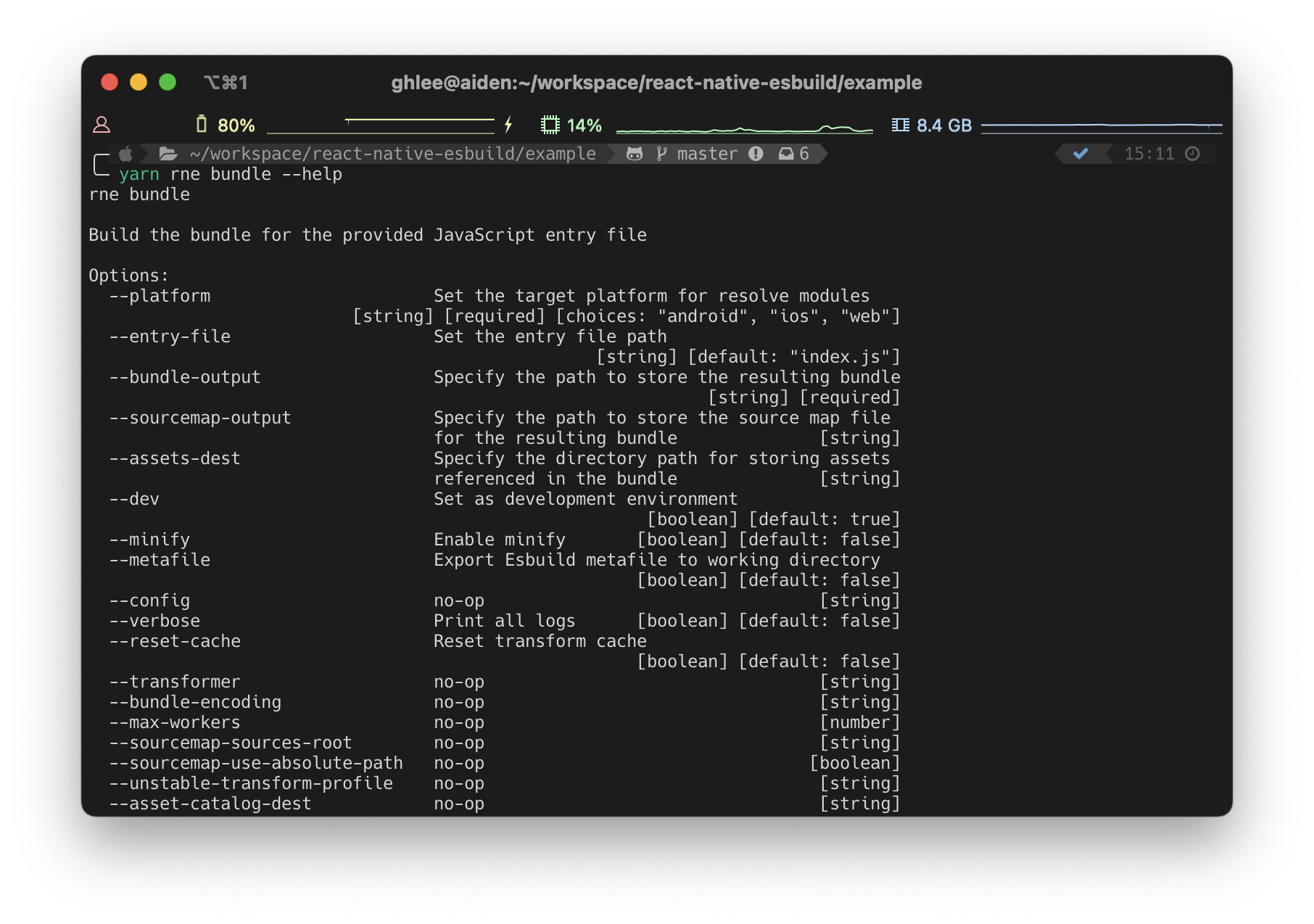This screenshot has width=1314, height=924.
Task: Toggle the warning badge next to master
Action: click(x=756, y=153)
